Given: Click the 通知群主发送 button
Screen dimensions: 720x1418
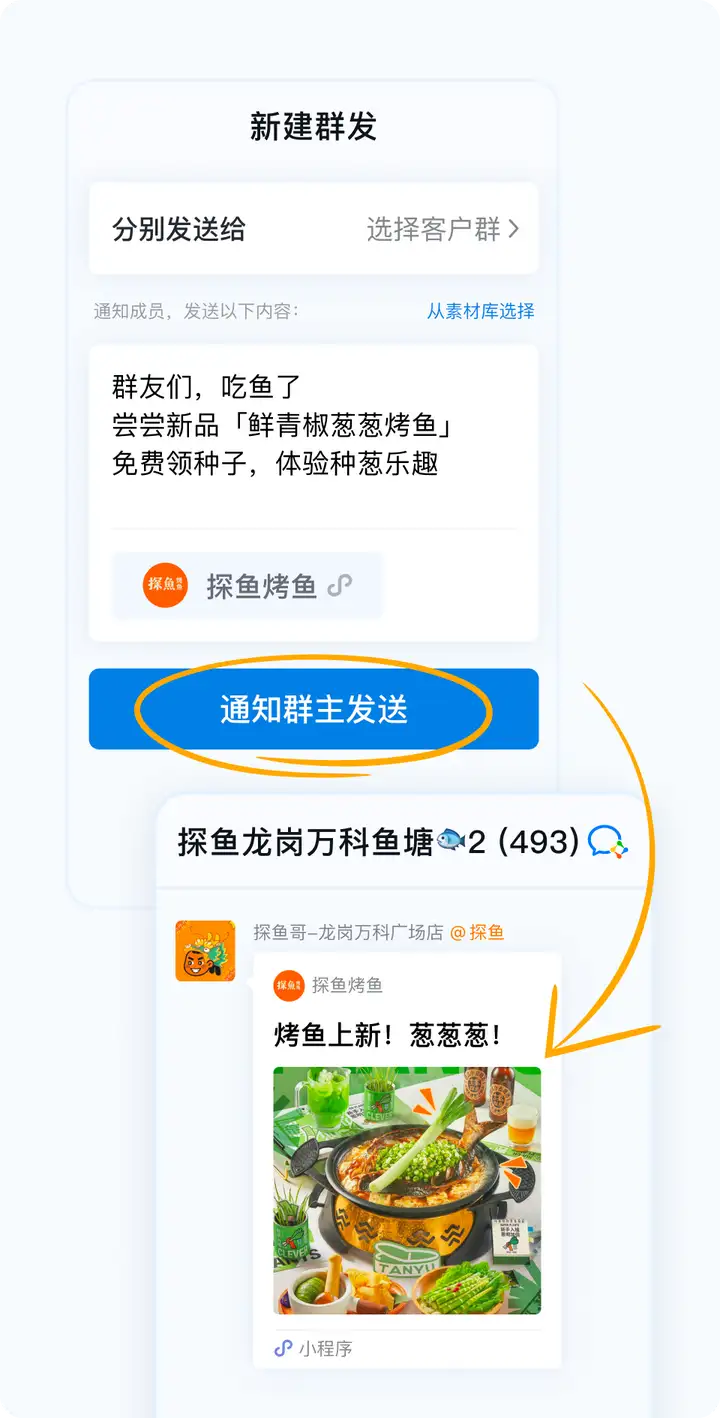Looking at the screenshot, I should [314, 709].
